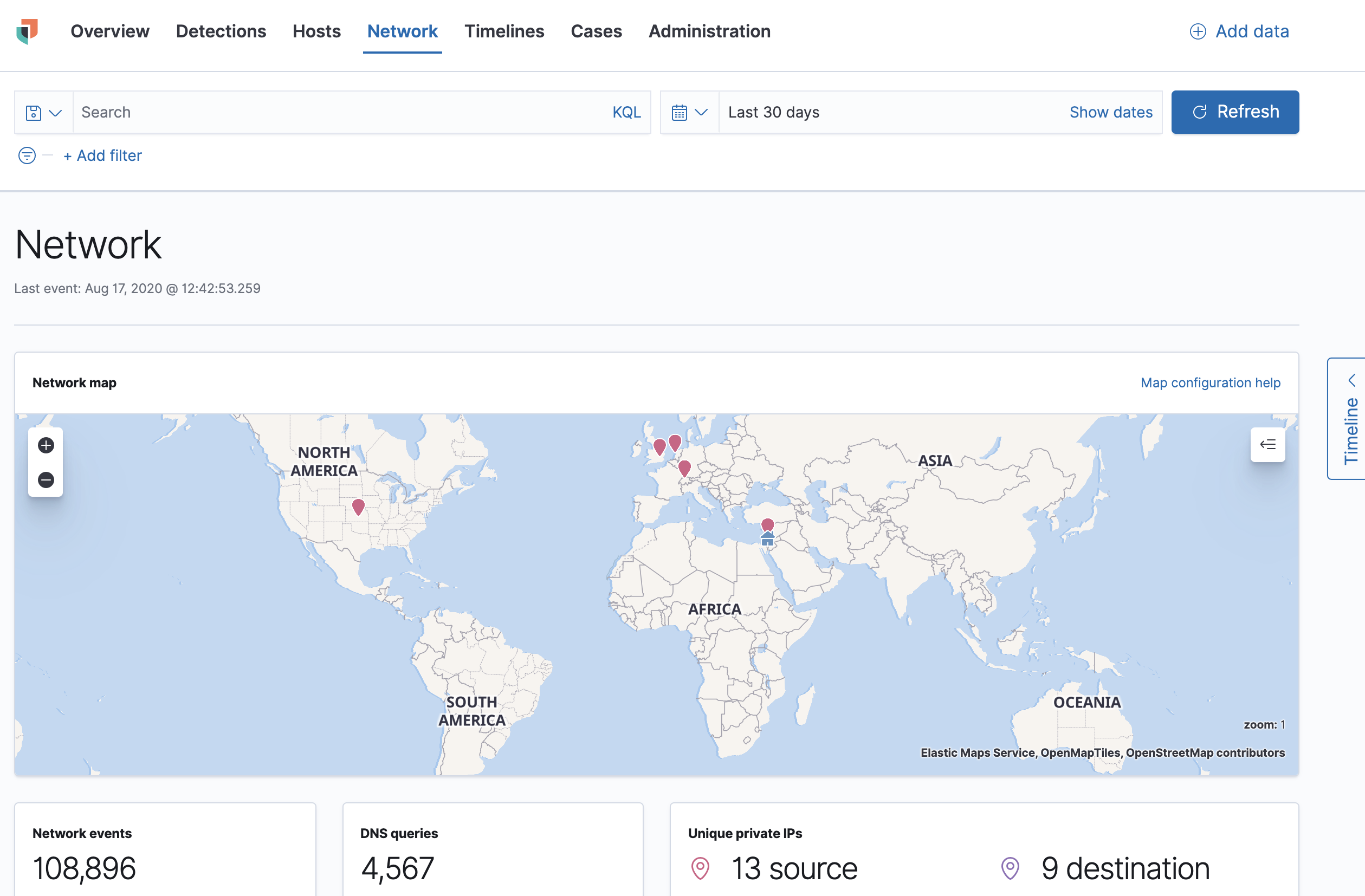Open Map configuration help
The width and height of the screenshot is (1365, 896).
coord(1210,382)
